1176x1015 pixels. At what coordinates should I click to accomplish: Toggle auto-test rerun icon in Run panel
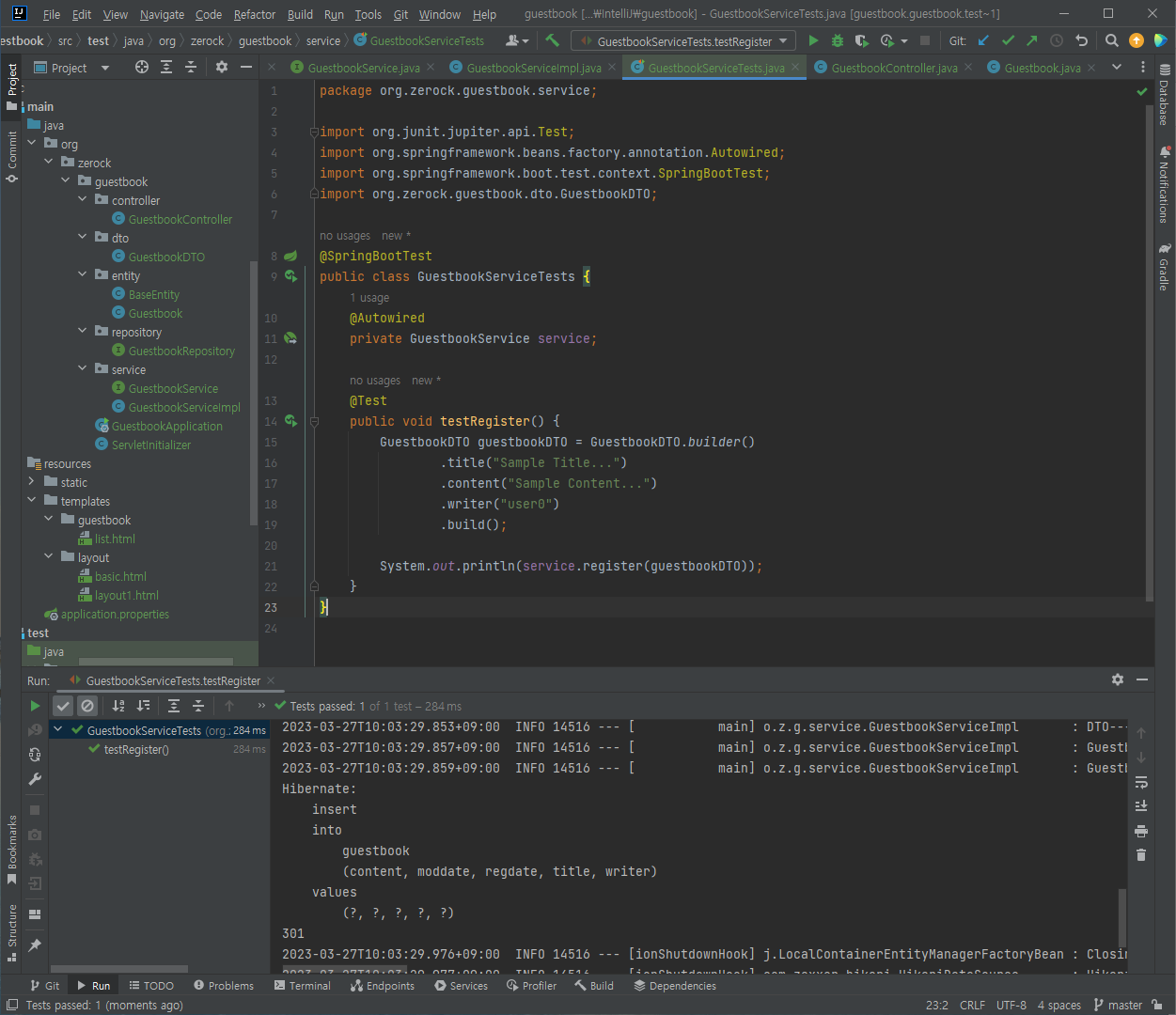tap(35, 755)
